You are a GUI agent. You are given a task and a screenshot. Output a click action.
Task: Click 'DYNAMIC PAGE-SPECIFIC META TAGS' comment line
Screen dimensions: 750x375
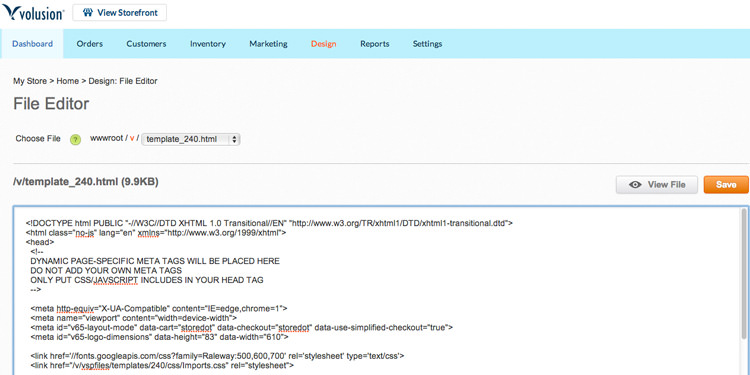(x=155, y=261)
